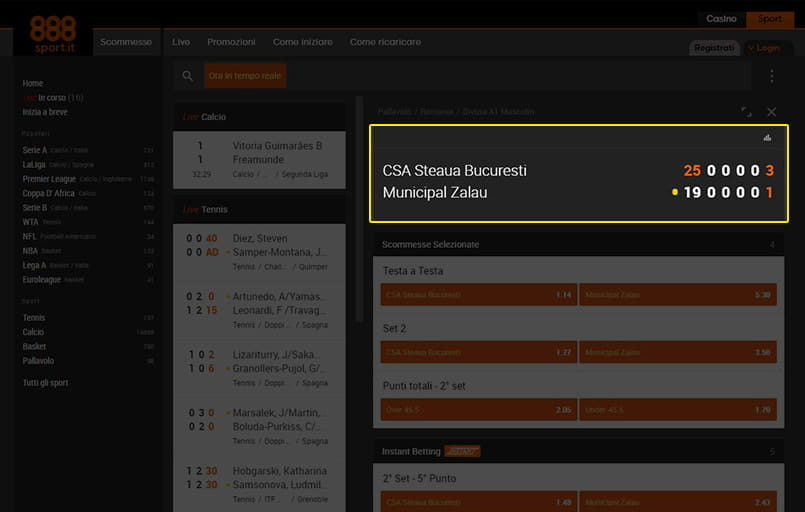Open Marsalek, J/Martin tennis match
This screenshot has height=512, width=805.
pyautogui.click(x=259, y=426)
